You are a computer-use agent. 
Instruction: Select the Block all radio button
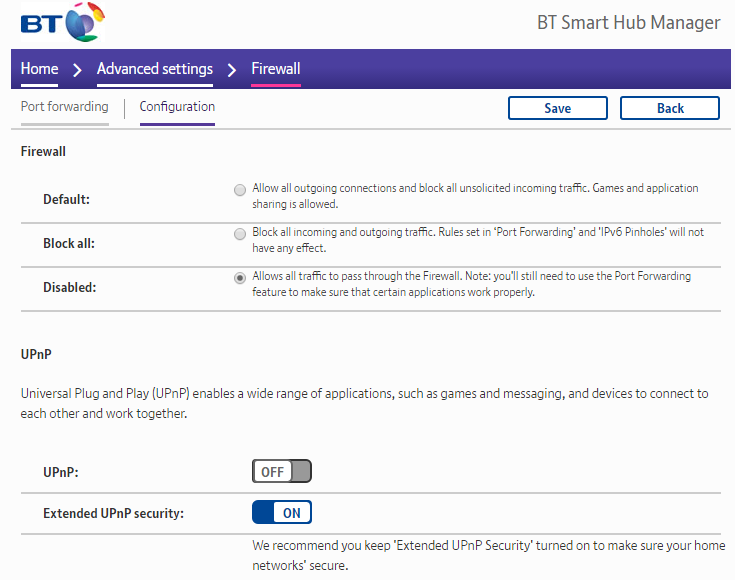239,233
